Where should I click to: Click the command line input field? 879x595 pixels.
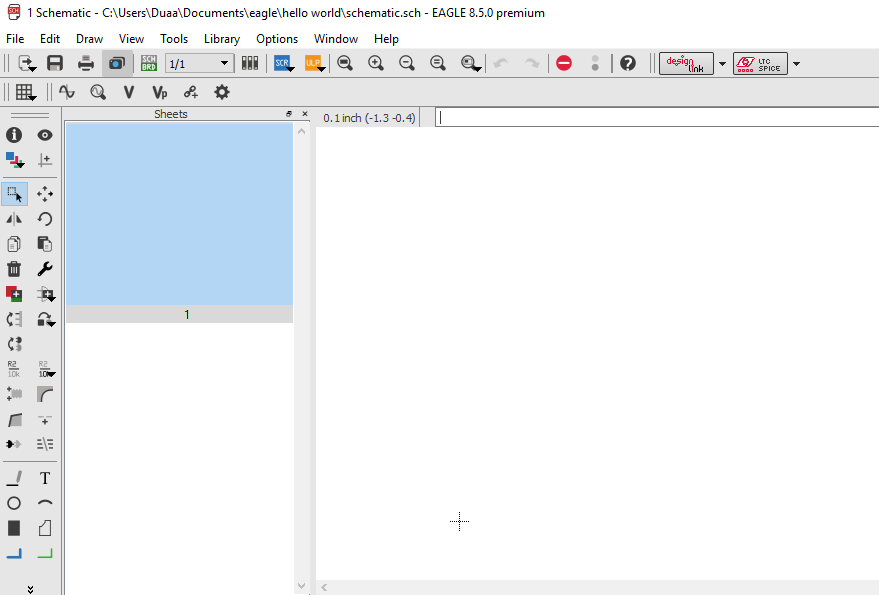click(657, 117)
